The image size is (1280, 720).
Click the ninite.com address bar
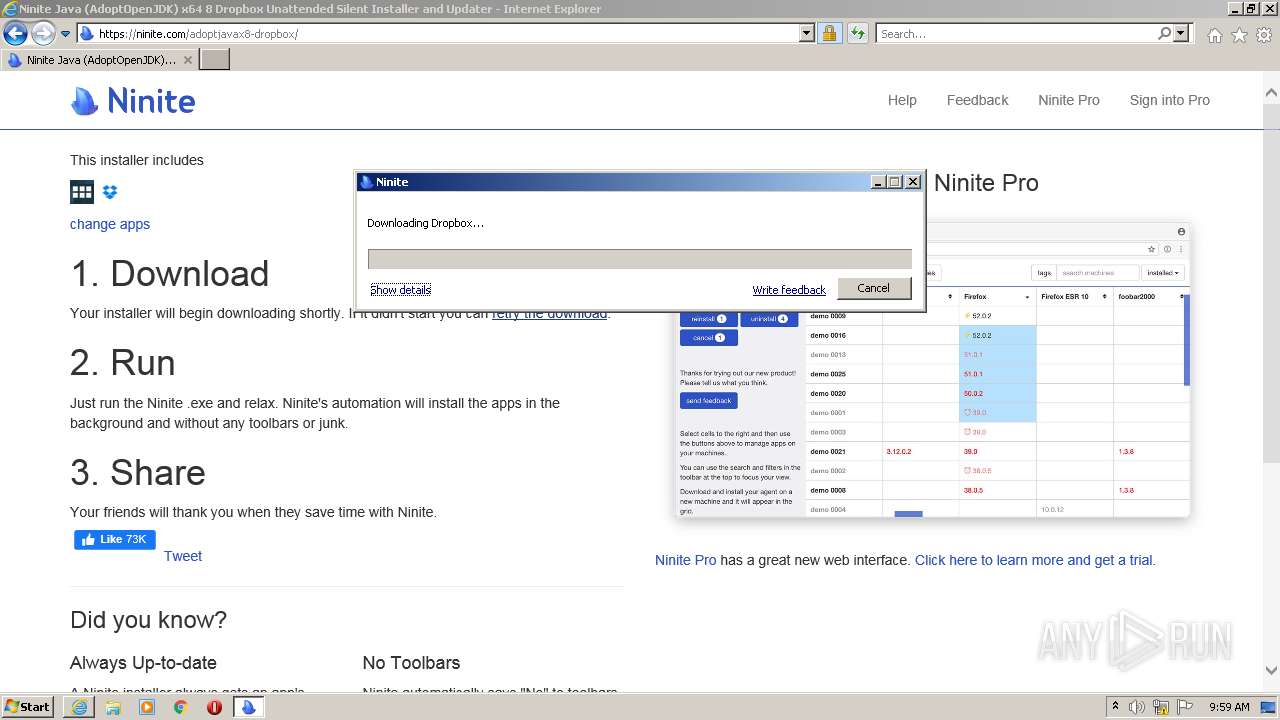(438, 33)
